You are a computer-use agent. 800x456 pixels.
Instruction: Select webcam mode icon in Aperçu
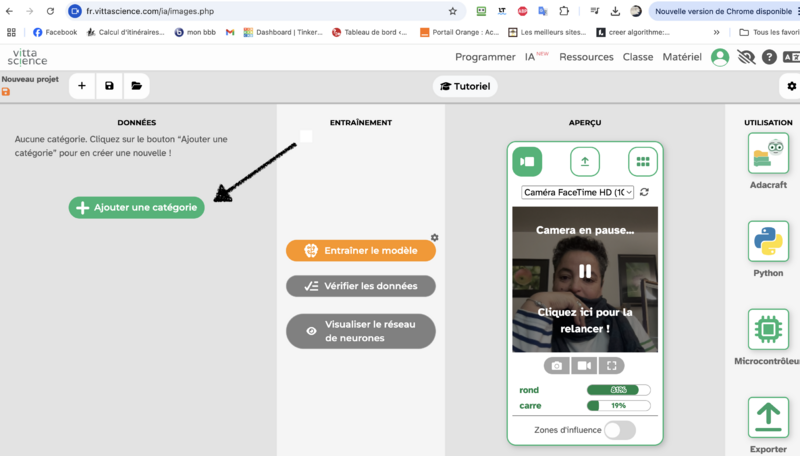527,161
